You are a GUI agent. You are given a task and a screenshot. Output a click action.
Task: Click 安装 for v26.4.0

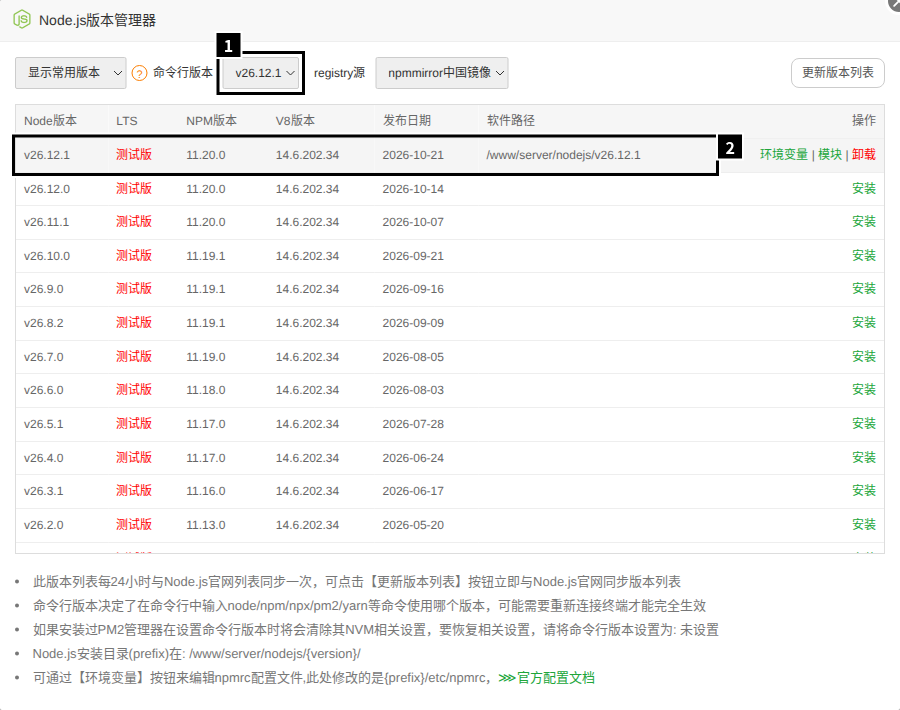click(864, 457)
